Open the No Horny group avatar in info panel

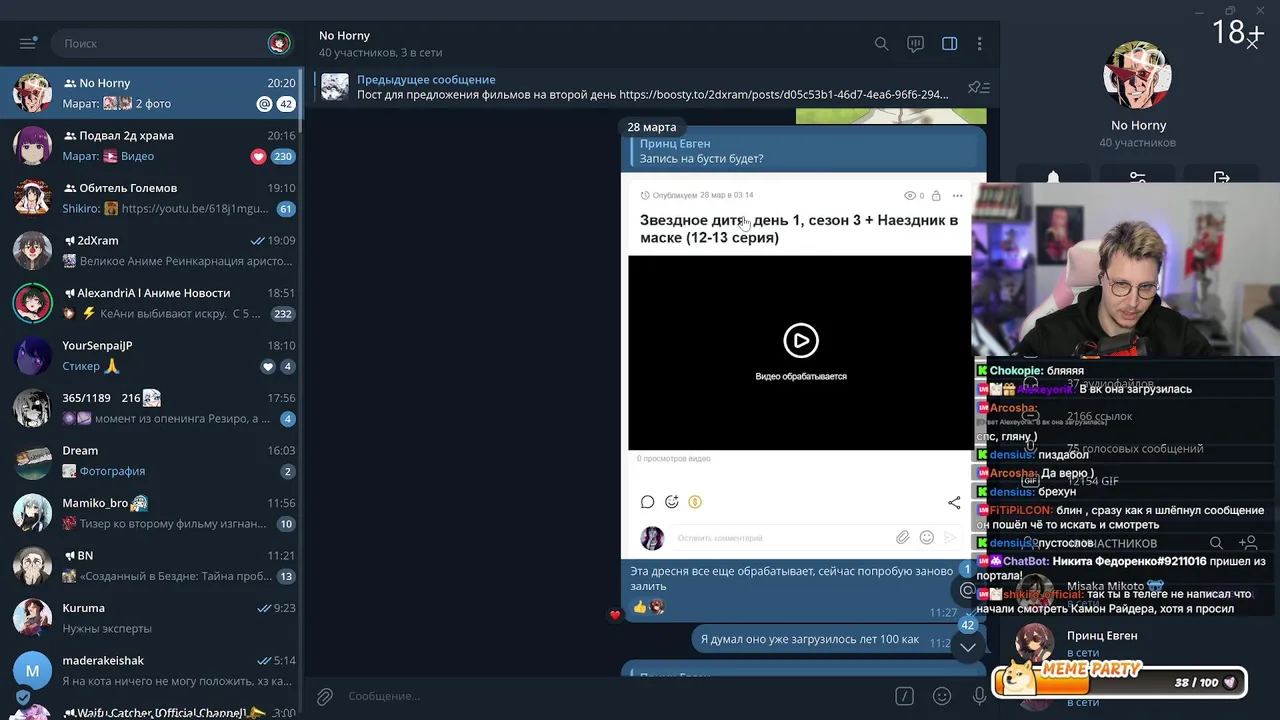point(1138,76)
